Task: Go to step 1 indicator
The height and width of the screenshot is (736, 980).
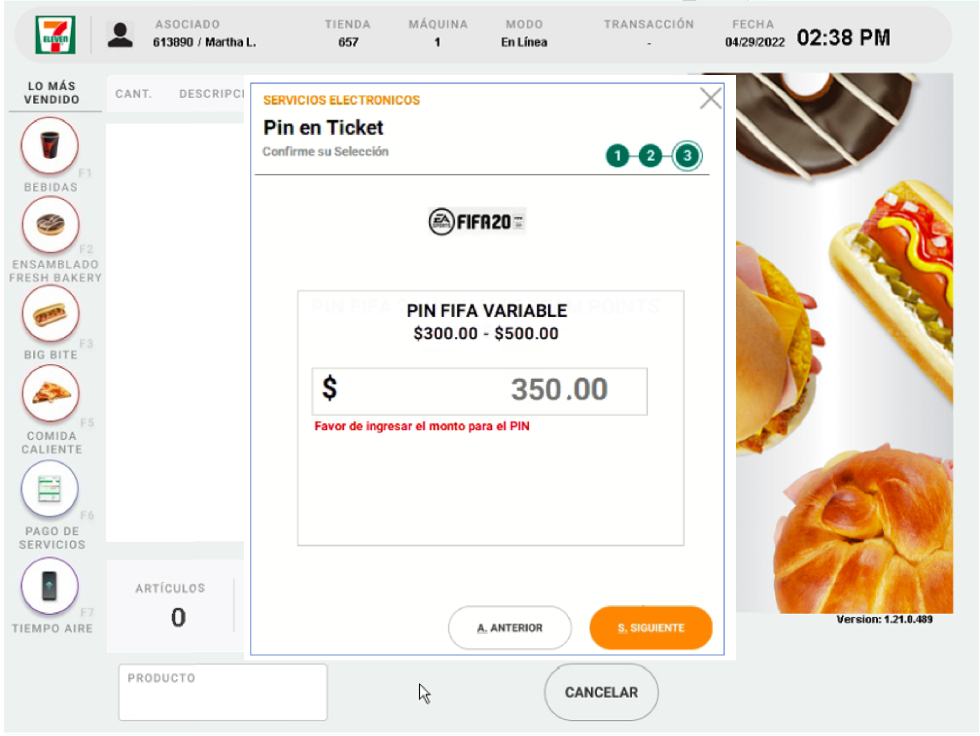Action: click(618, 156)
